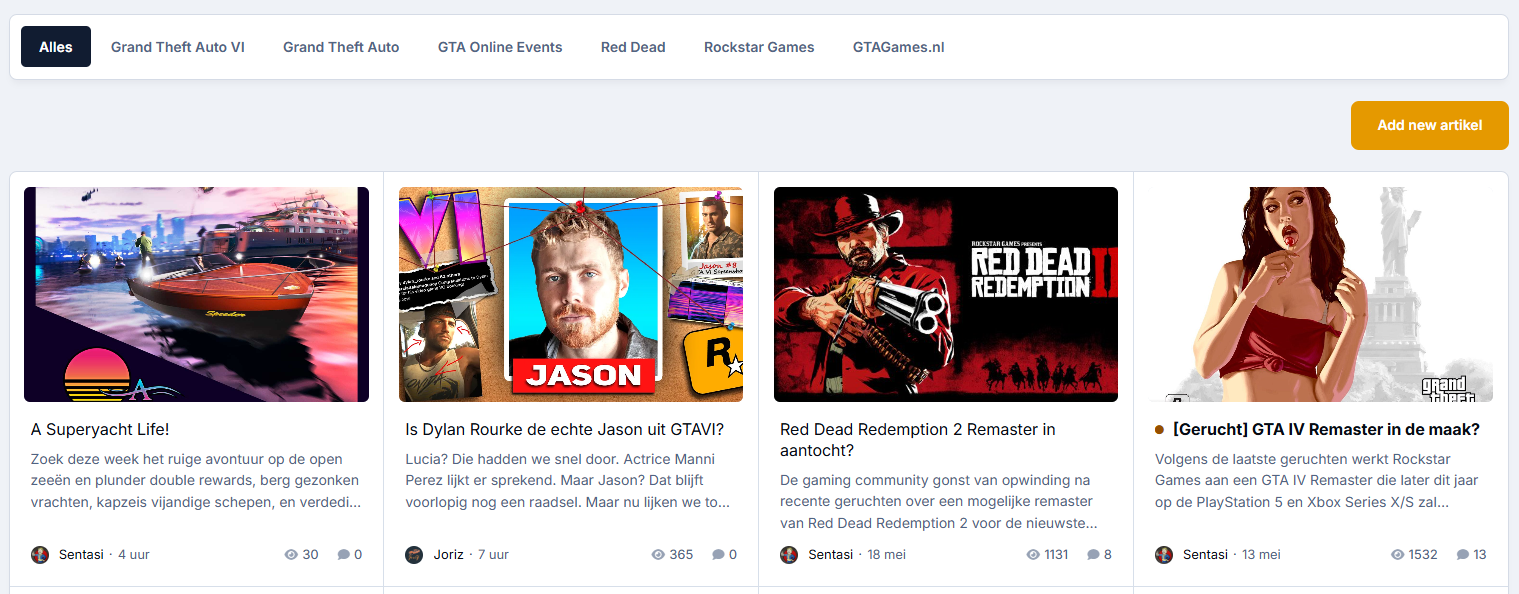
Task: Open article title A Superyacht Life!
Action: pos(101,429)
